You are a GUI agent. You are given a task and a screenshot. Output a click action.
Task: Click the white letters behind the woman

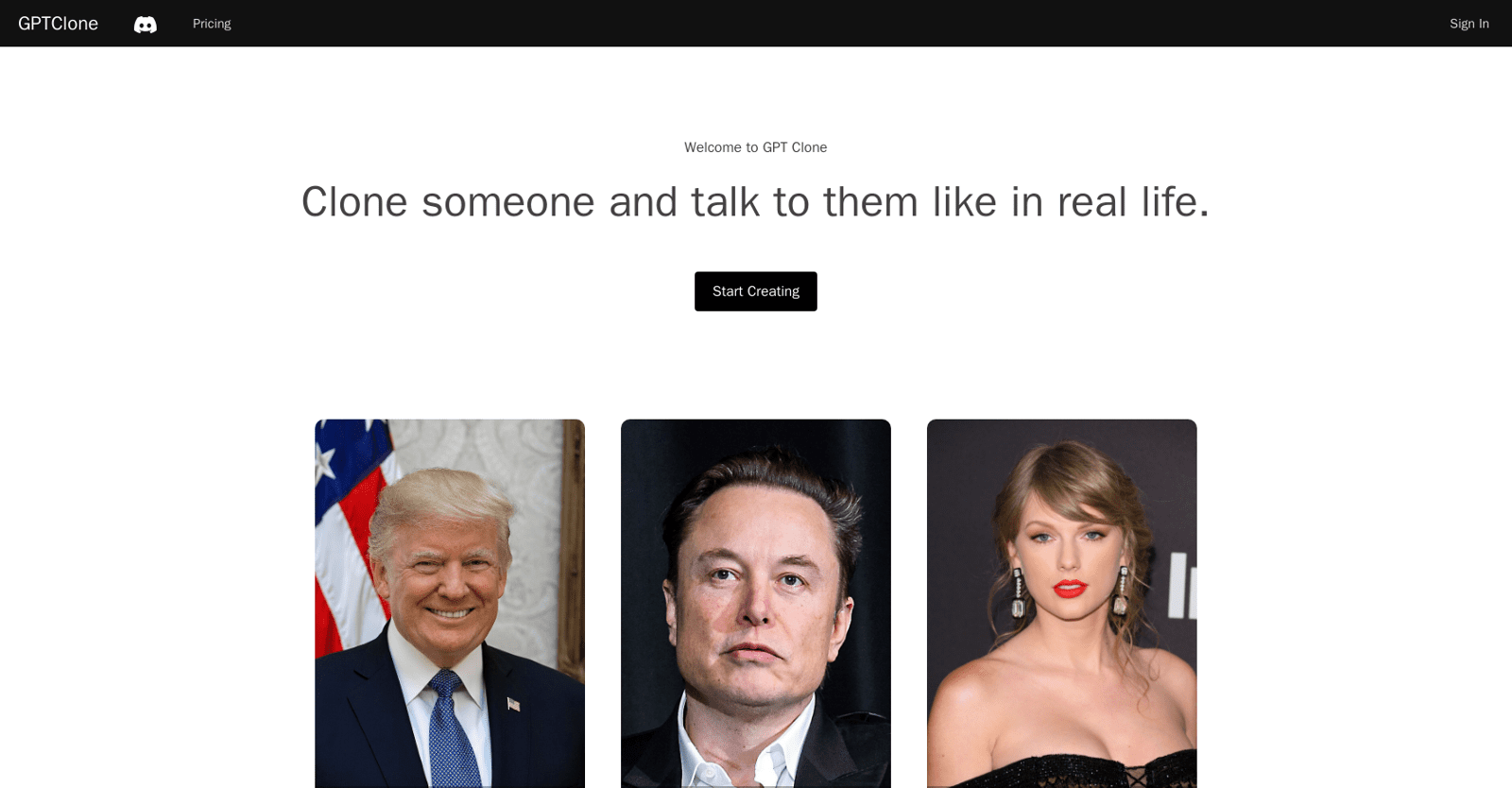pyautogui.click(x=1182, y=586)
